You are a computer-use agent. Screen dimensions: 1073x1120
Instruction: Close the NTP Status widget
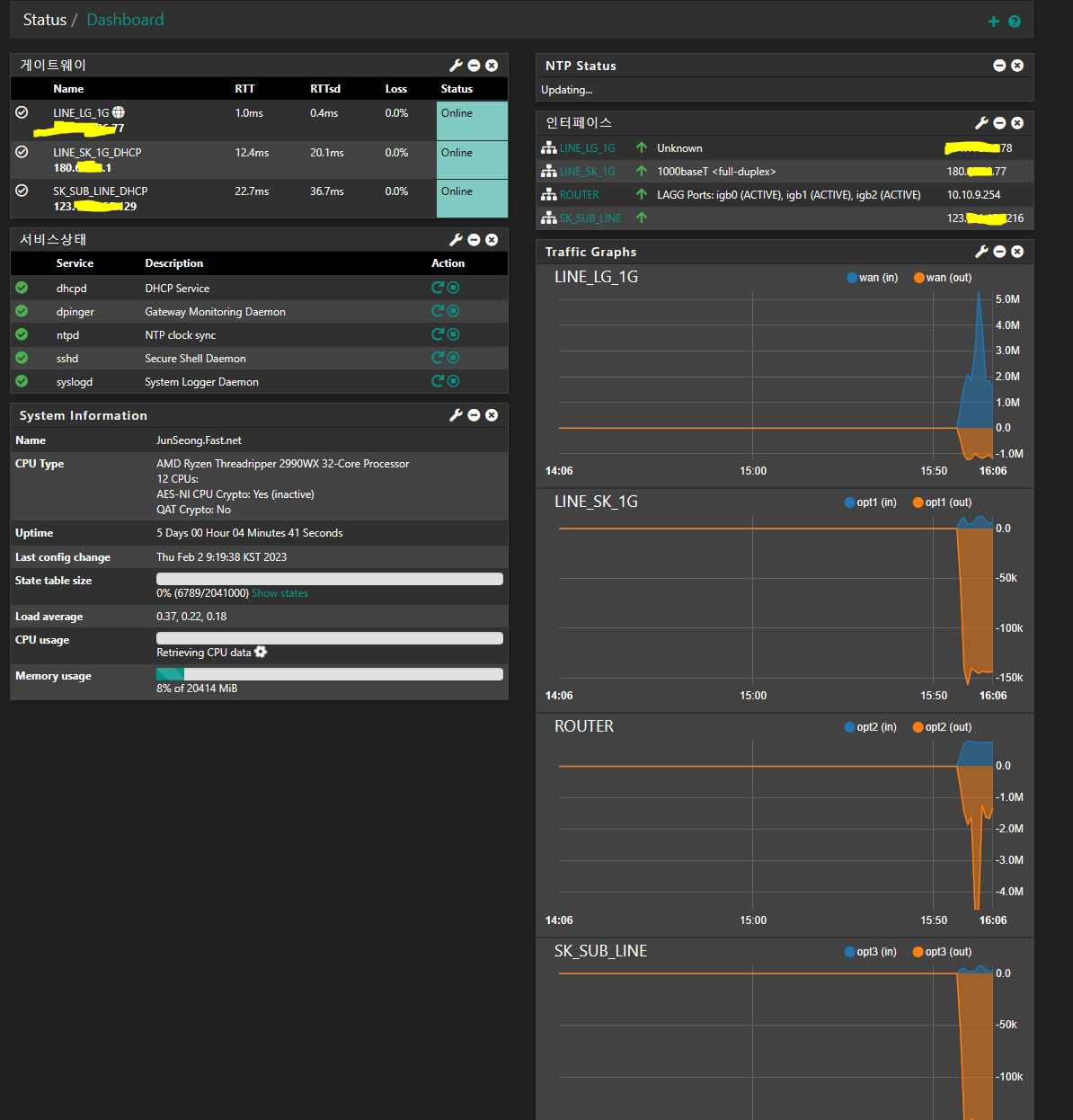coord(1017,66)
